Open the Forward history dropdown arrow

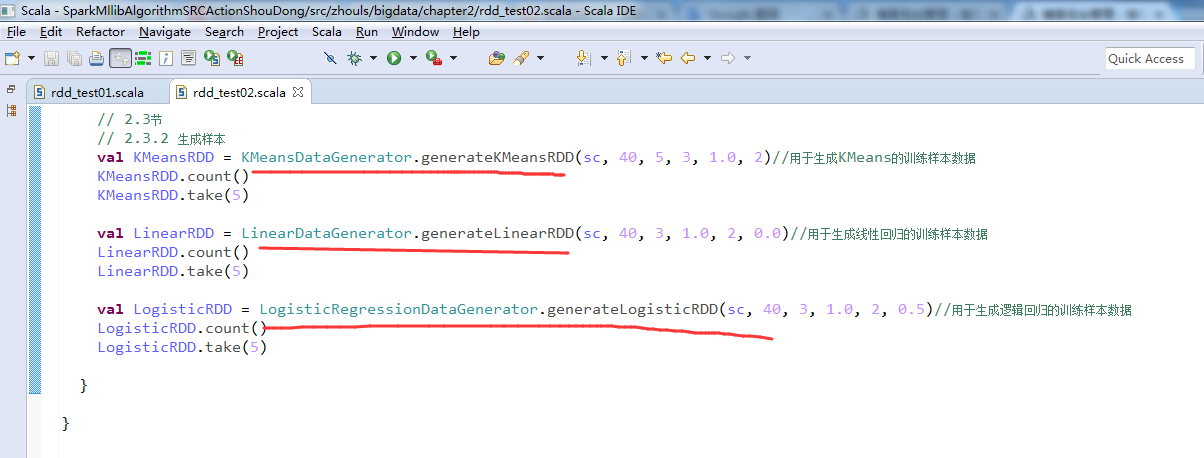tap(747, 59)
